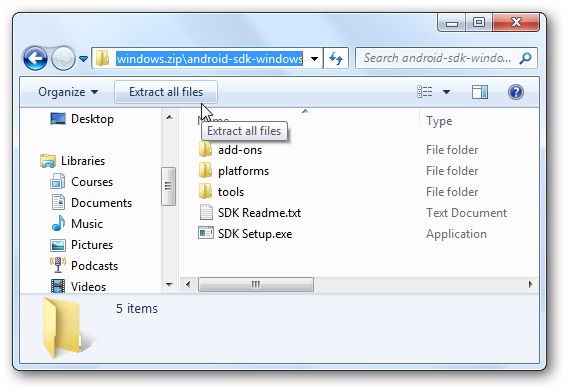
Task: Open the Organize menu
Action: pyautogui.click(x=68, y=92)
